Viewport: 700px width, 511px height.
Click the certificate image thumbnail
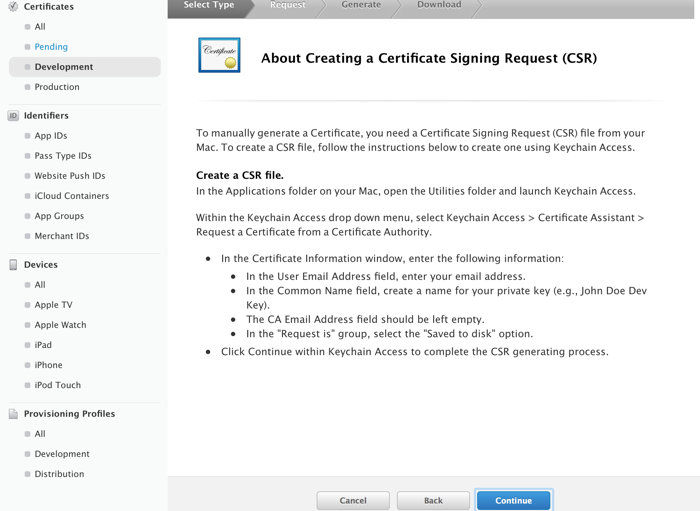219,56
